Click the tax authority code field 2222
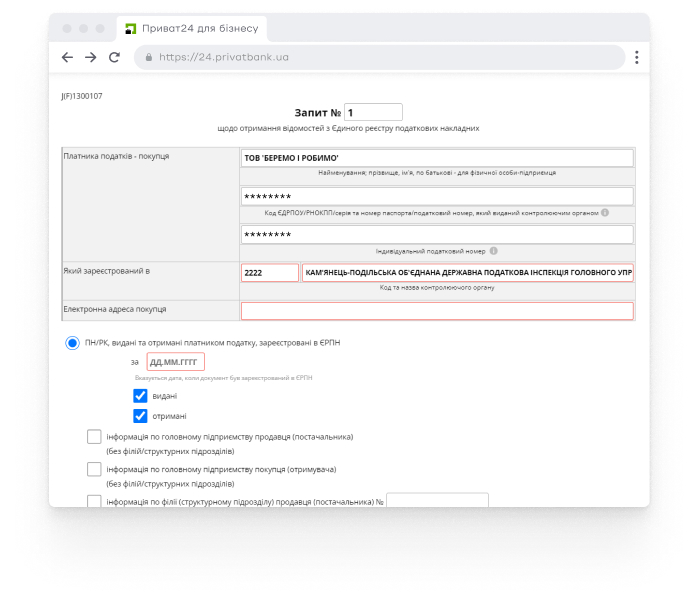This screenshot has height=604, width=698. point(269,273)
